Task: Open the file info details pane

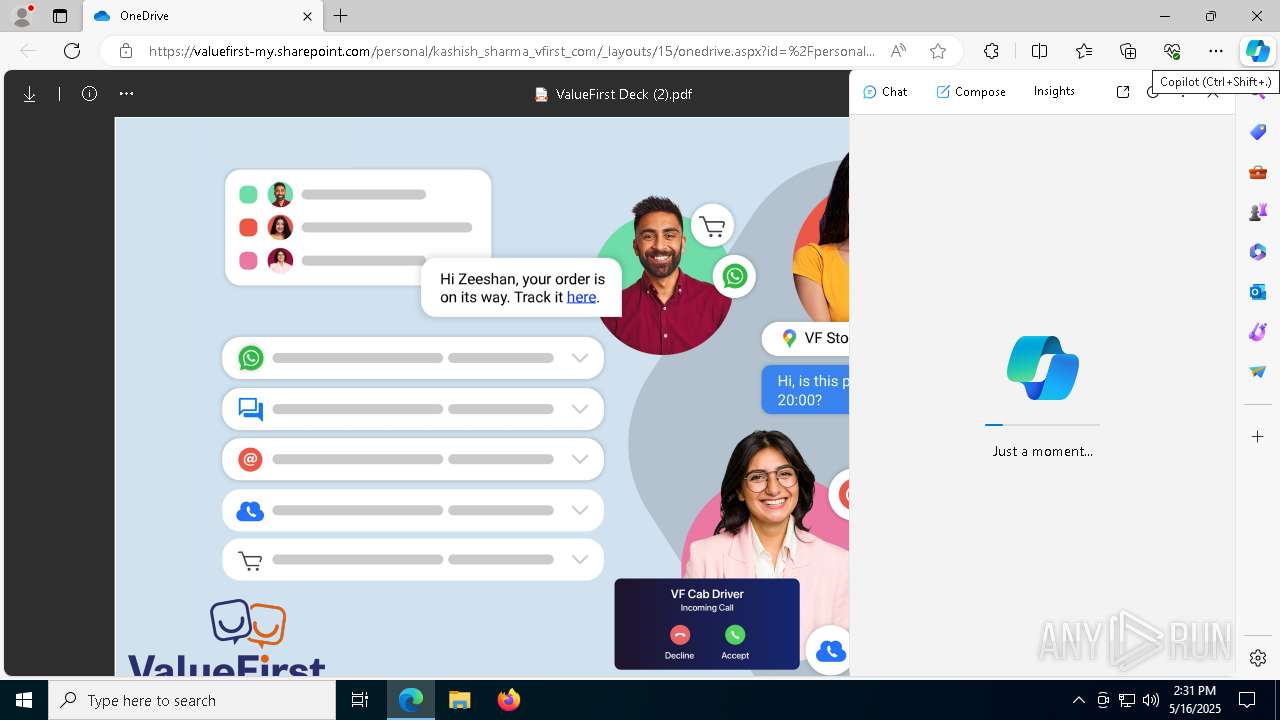Action: (x=90, y=94)
